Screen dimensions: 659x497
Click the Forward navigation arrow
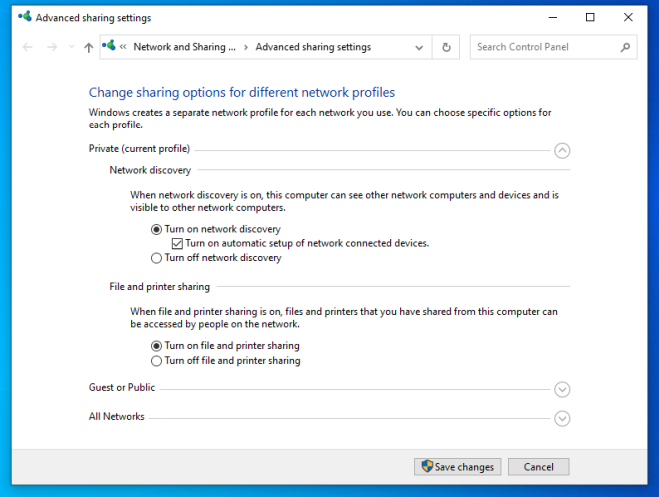[x=52, y=47]
